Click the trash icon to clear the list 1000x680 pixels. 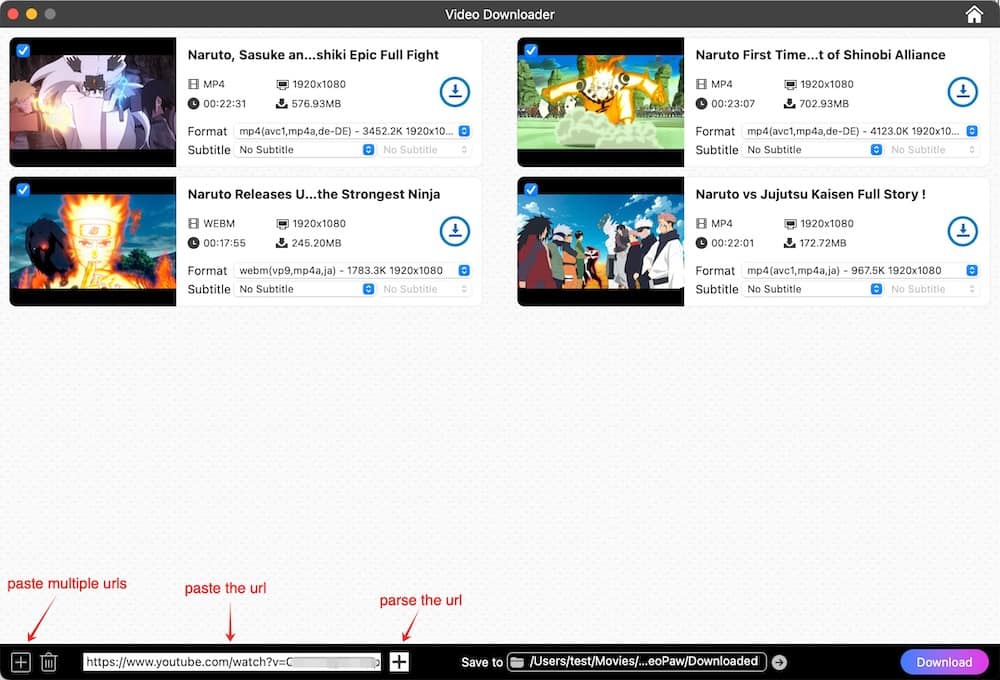click(x=50, y=661)
